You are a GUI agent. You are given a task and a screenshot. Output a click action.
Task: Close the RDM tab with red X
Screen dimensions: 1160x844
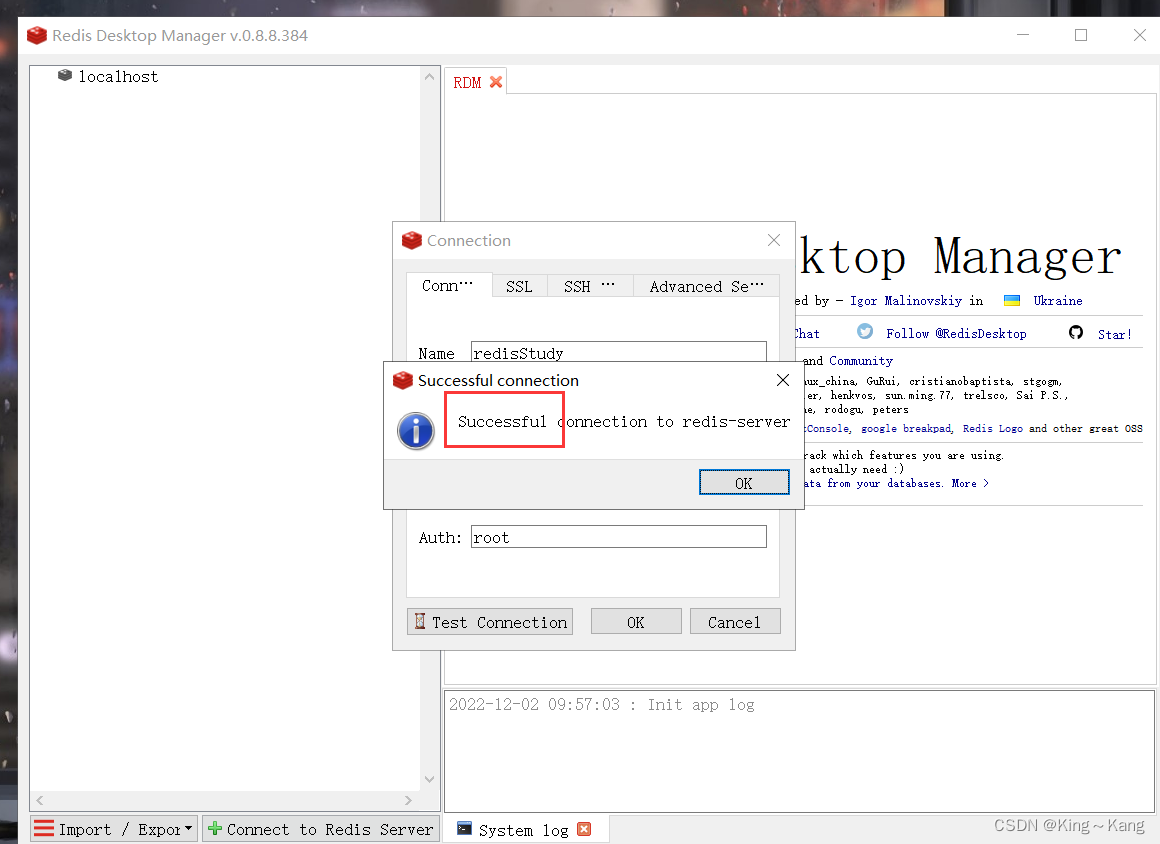(x=496, y=82)
